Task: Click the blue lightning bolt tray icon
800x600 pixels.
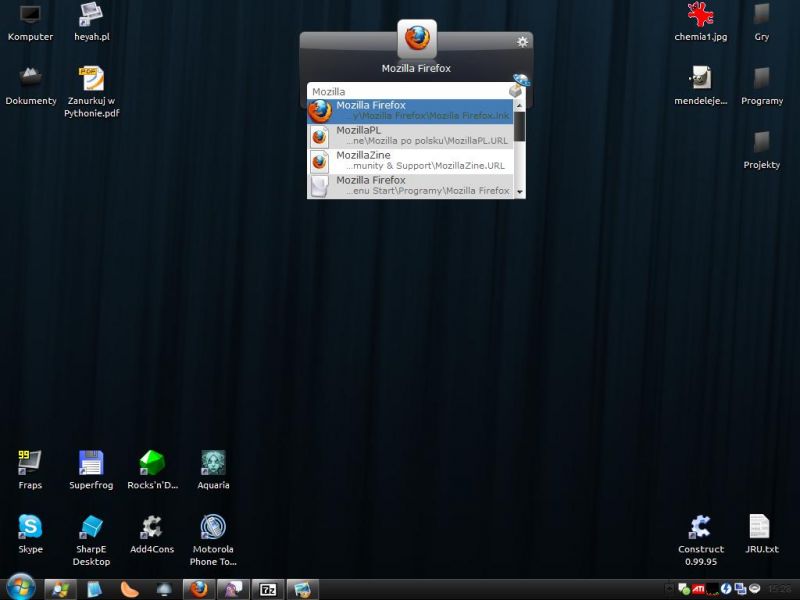Action: pos(726,589)
